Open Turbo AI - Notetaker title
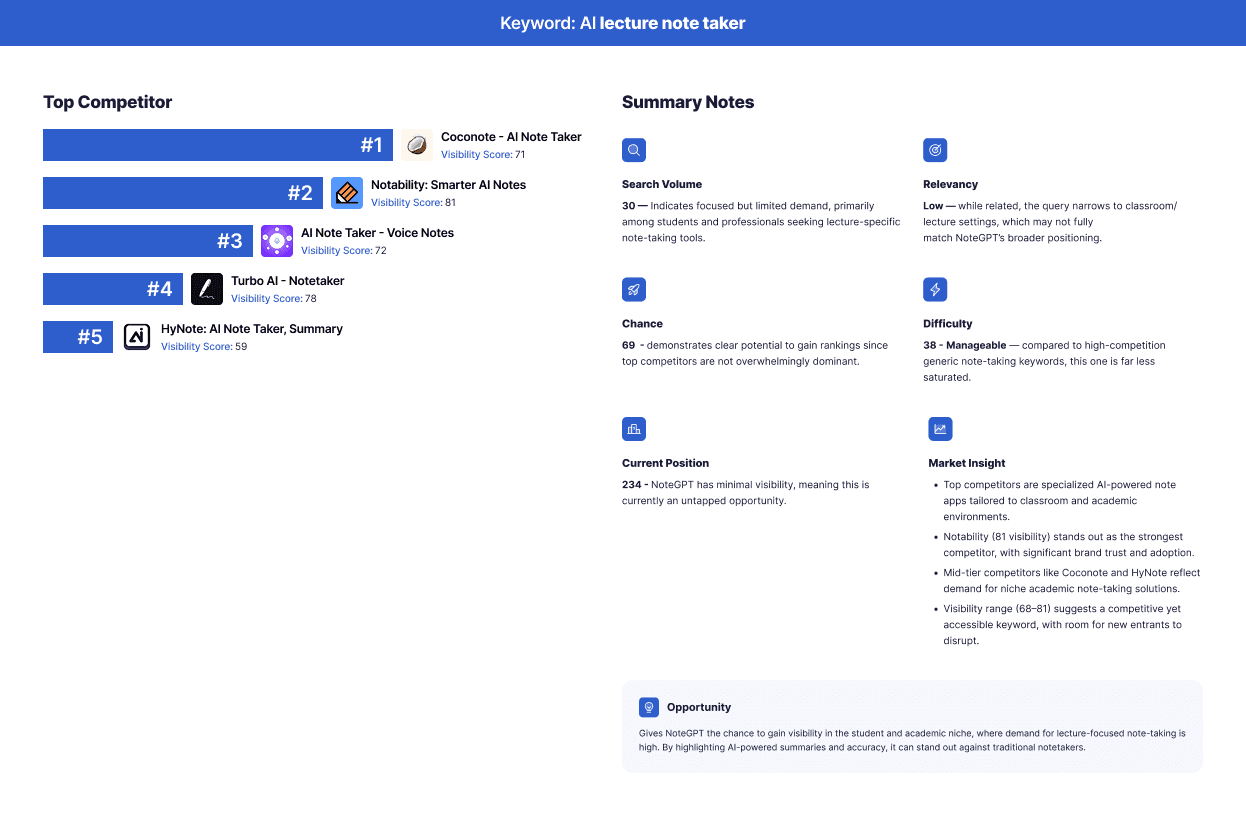This screenshot has height=816, width=1246. (287, 281)
